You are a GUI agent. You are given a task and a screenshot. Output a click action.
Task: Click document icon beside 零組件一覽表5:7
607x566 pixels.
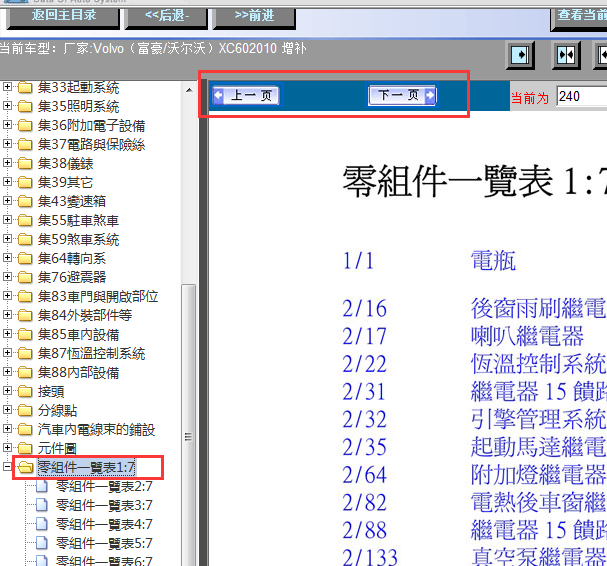click(x=42, y=543)
